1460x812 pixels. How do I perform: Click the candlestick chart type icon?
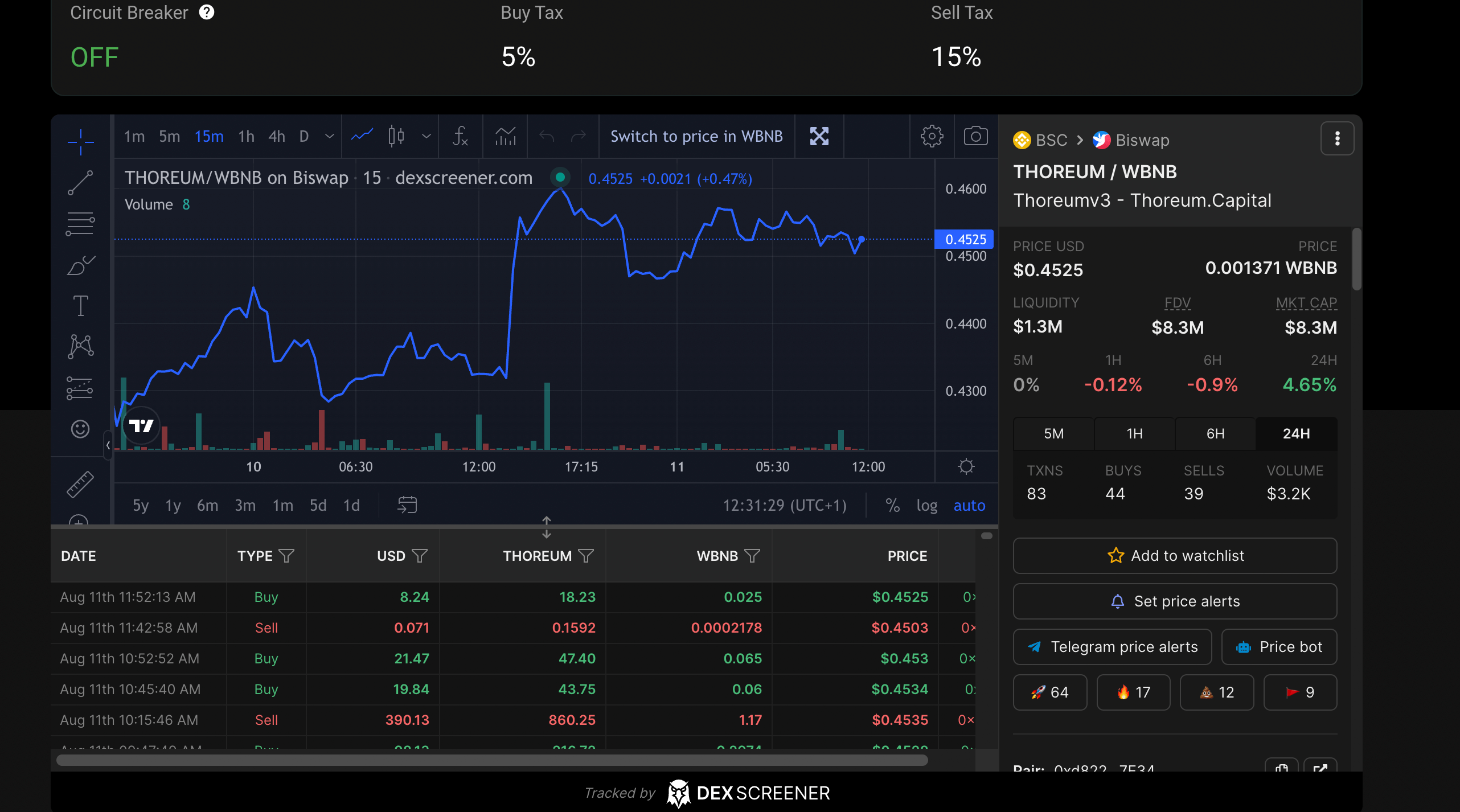point(396,136)
